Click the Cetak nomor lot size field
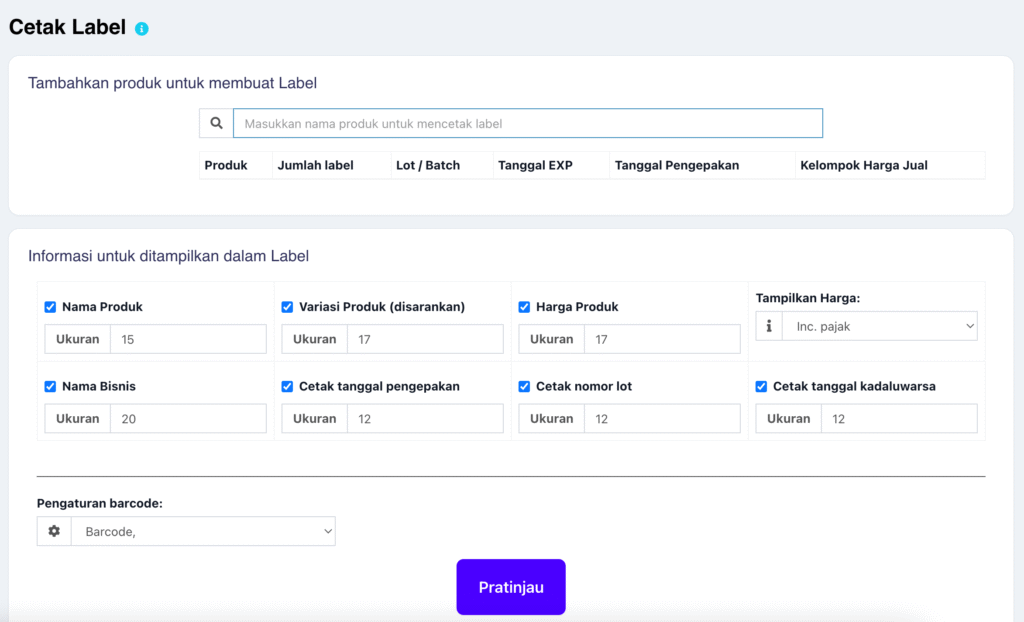This screenshot has height=622, width=1024. 662,419
